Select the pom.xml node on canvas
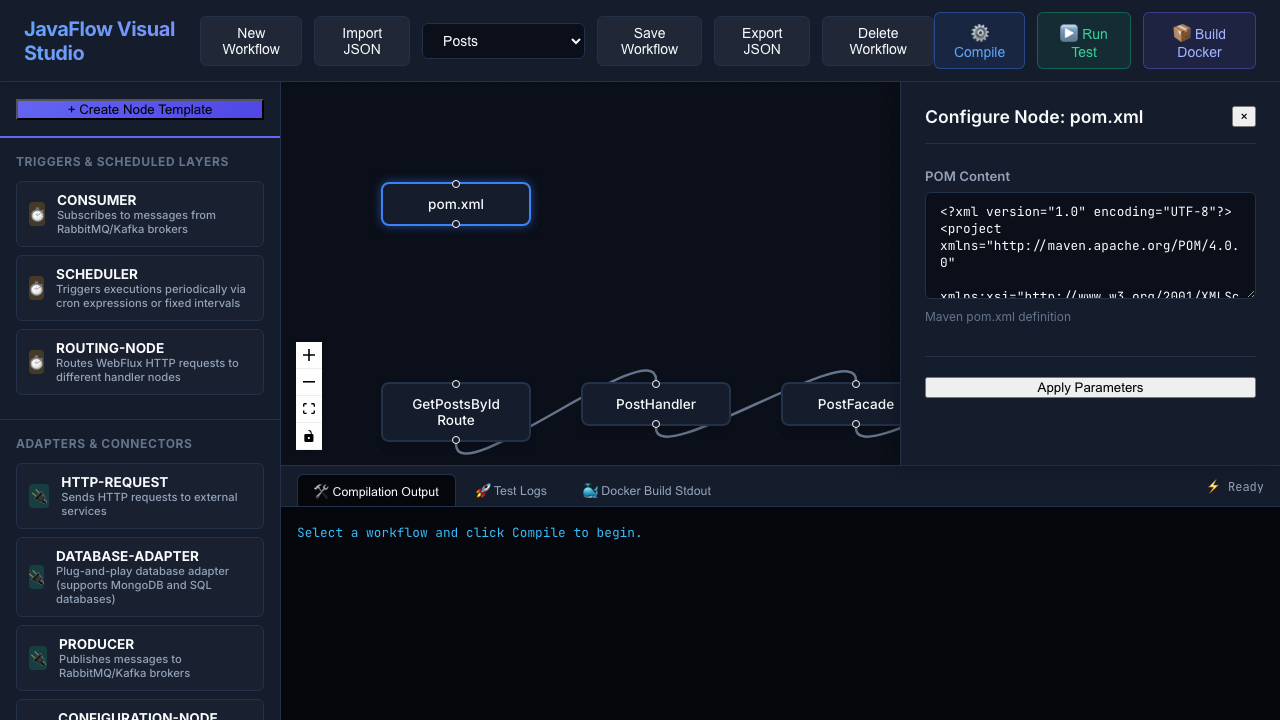This screenshot has width=1280, height=720. pyautogui.click(x=456, y=204)
